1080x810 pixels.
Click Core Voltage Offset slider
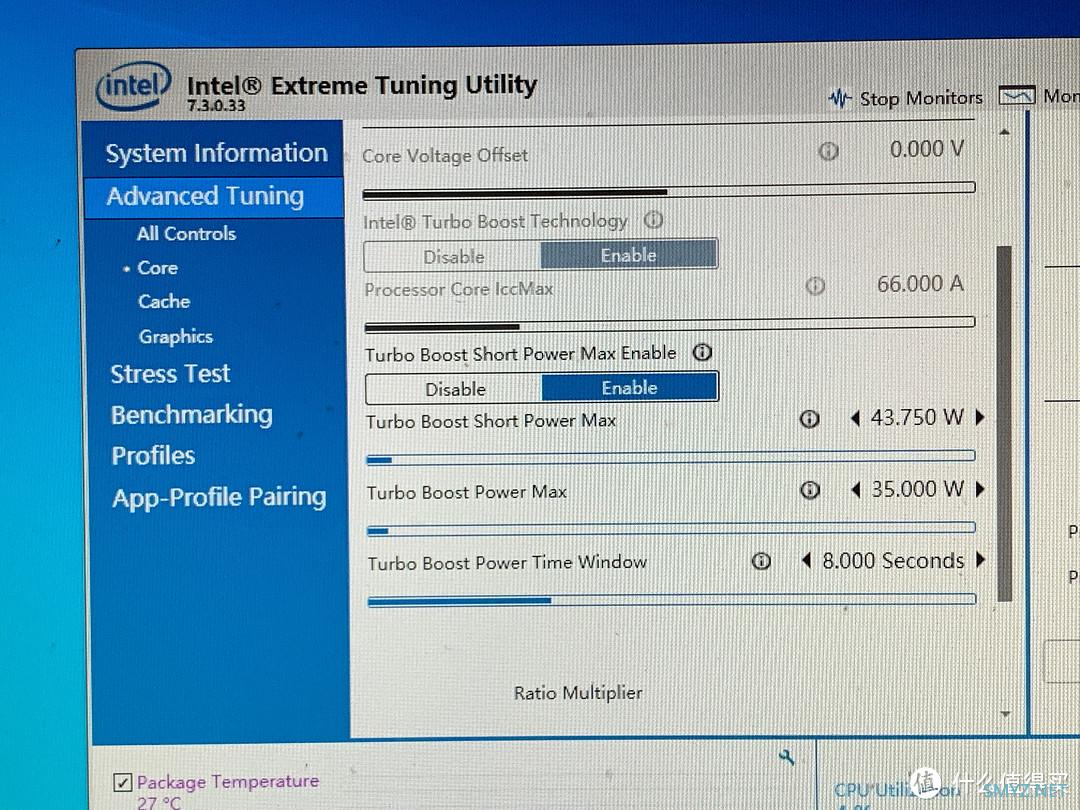coord(669,190)
